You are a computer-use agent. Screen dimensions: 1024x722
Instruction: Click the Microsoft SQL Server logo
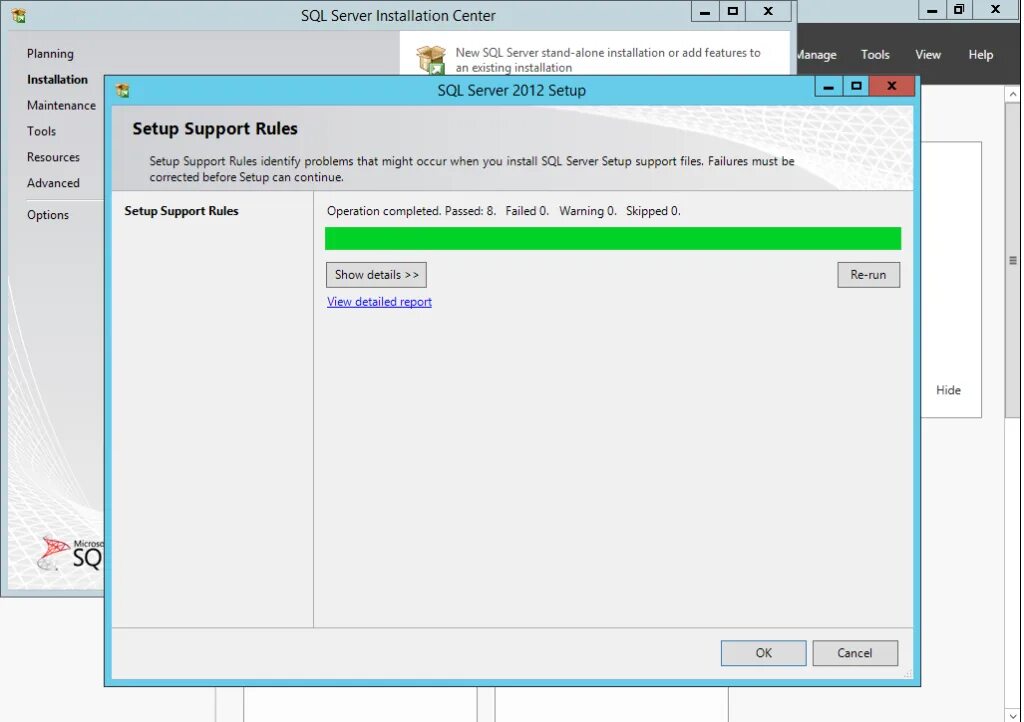tap(70, 554)
